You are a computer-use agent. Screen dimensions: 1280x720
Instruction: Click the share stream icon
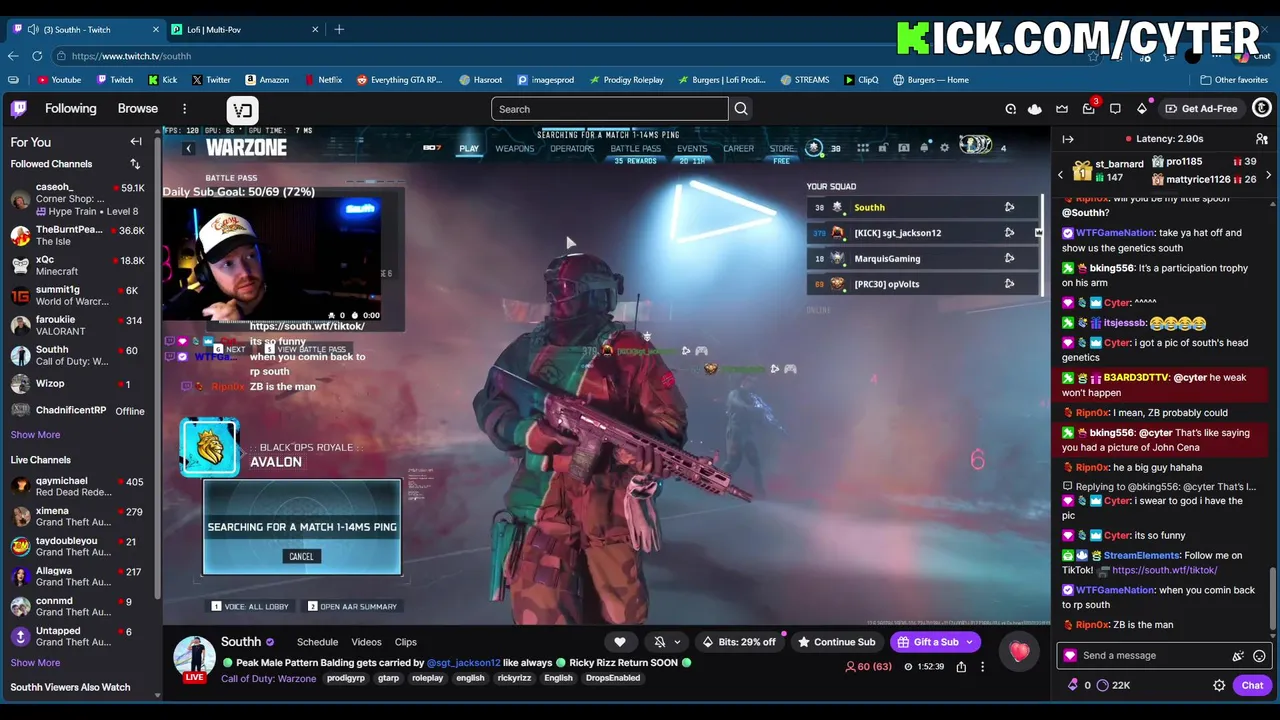(961, 667)
